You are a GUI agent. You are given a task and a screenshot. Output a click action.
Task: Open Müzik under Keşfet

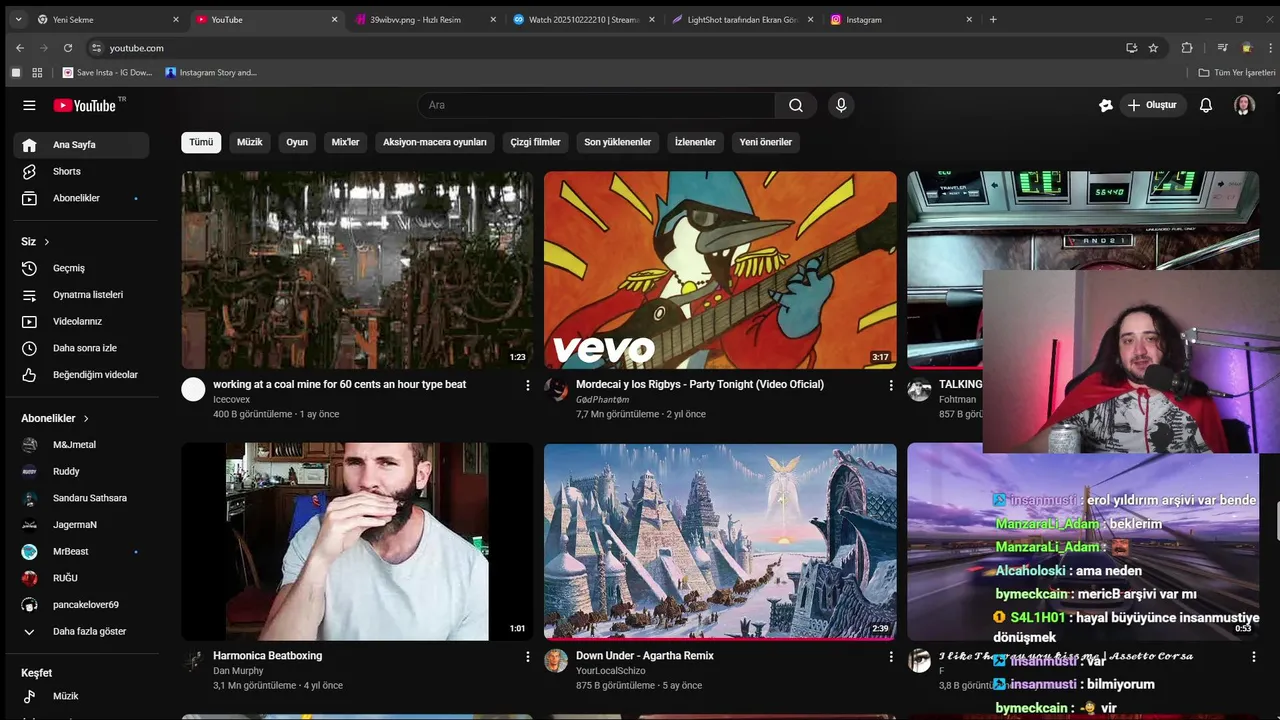81,696
